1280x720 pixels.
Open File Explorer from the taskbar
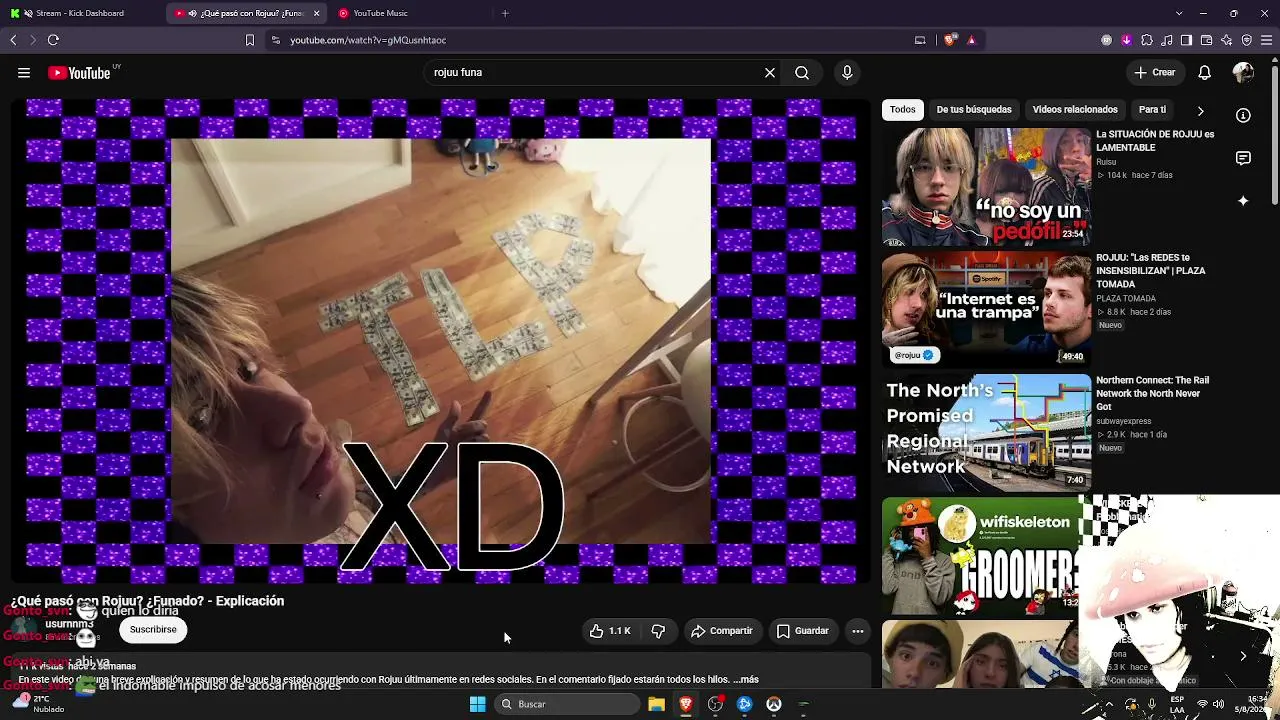click(656, 704)
